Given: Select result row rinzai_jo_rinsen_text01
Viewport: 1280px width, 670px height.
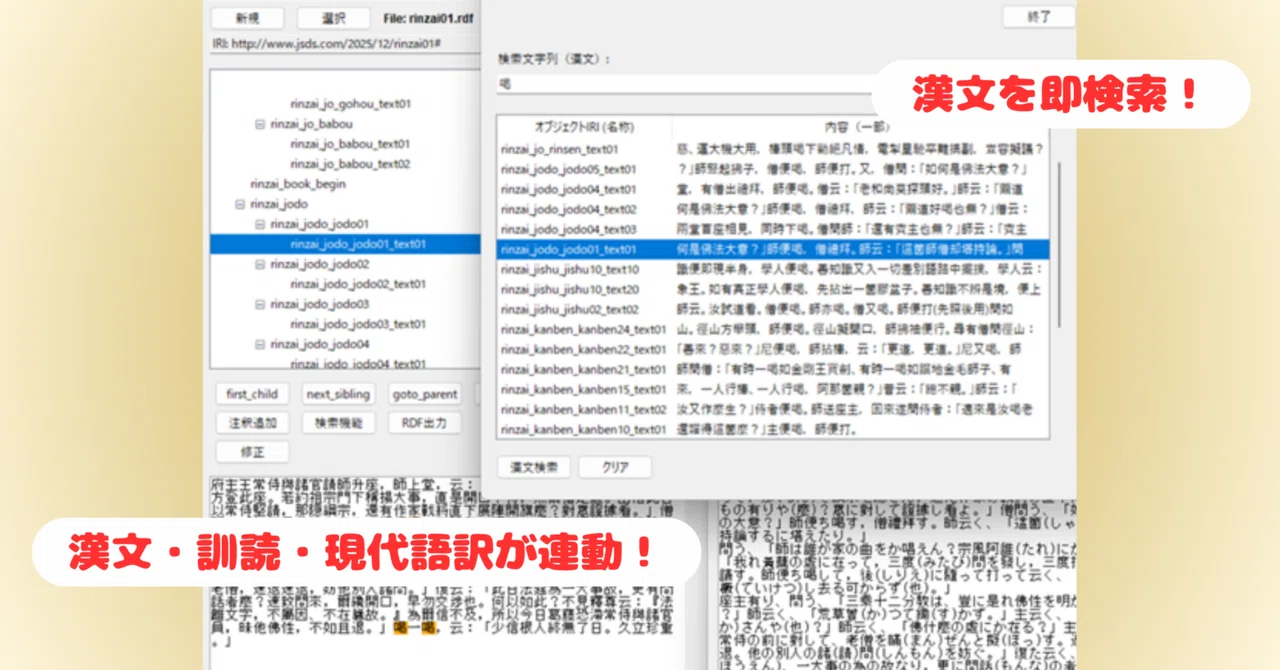Looking at the screenshot, I should (x=772, y=149).
